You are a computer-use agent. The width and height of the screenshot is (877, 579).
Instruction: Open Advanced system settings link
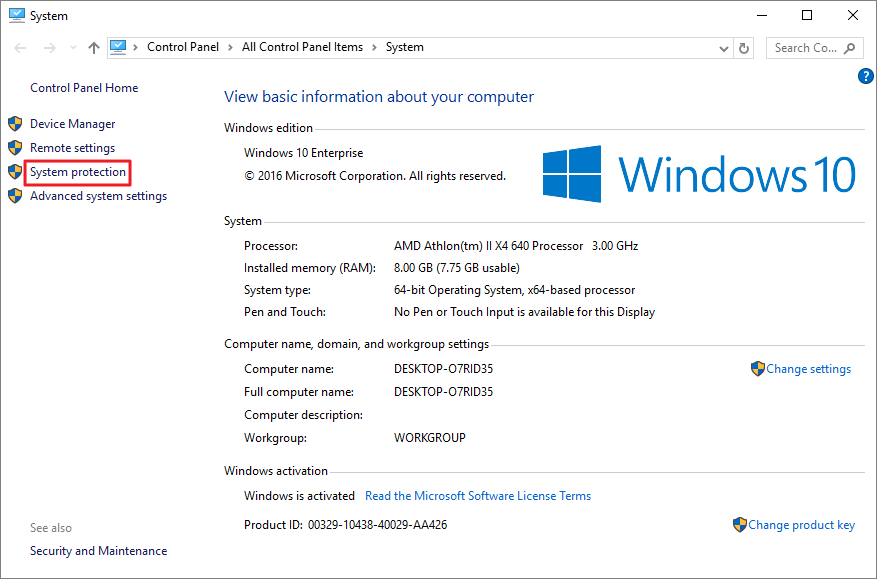pos(98,196)
